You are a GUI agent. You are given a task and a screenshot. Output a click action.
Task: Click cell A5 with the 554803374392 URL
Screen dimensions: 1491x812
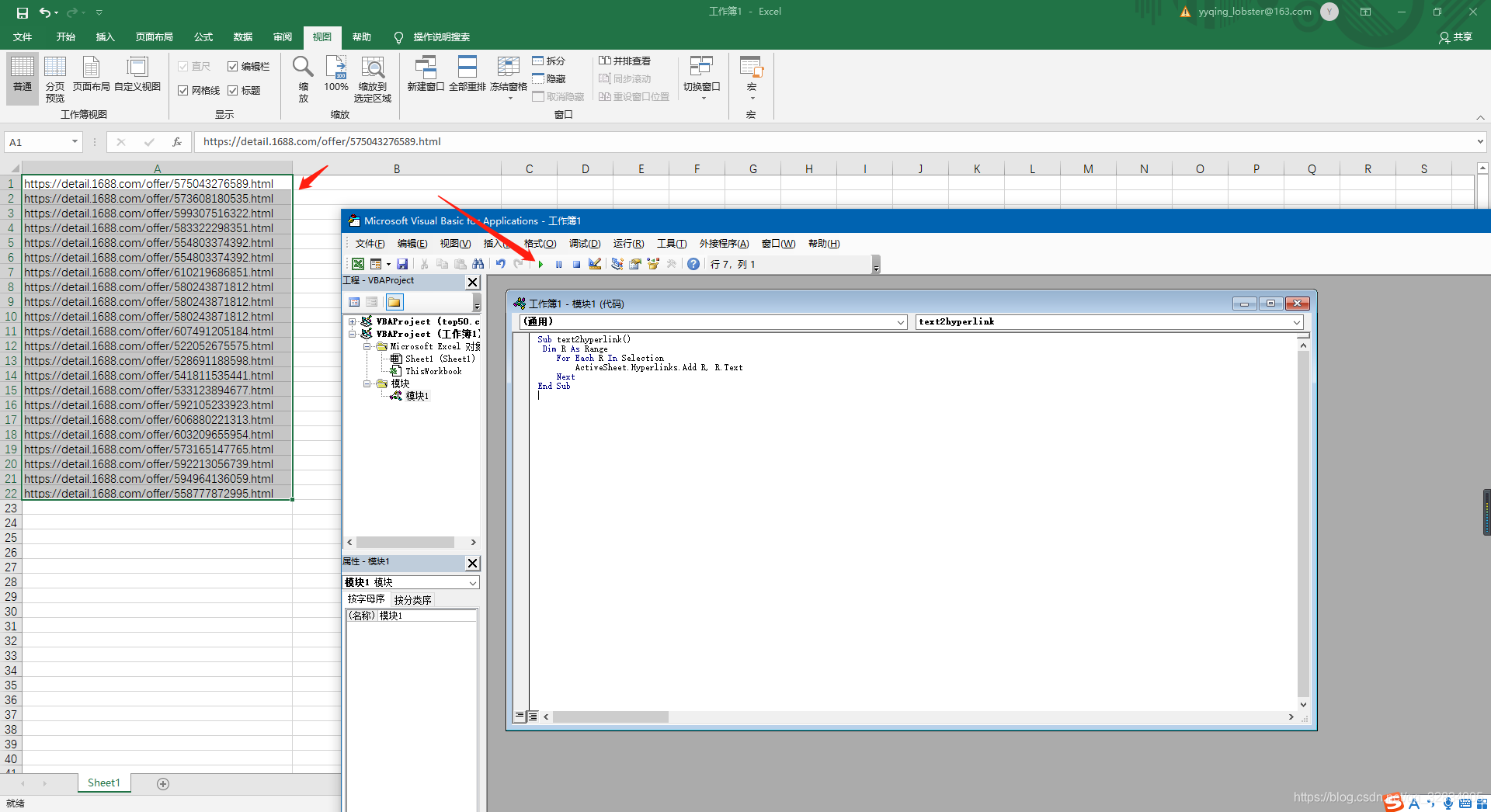[x=157, y=243]
